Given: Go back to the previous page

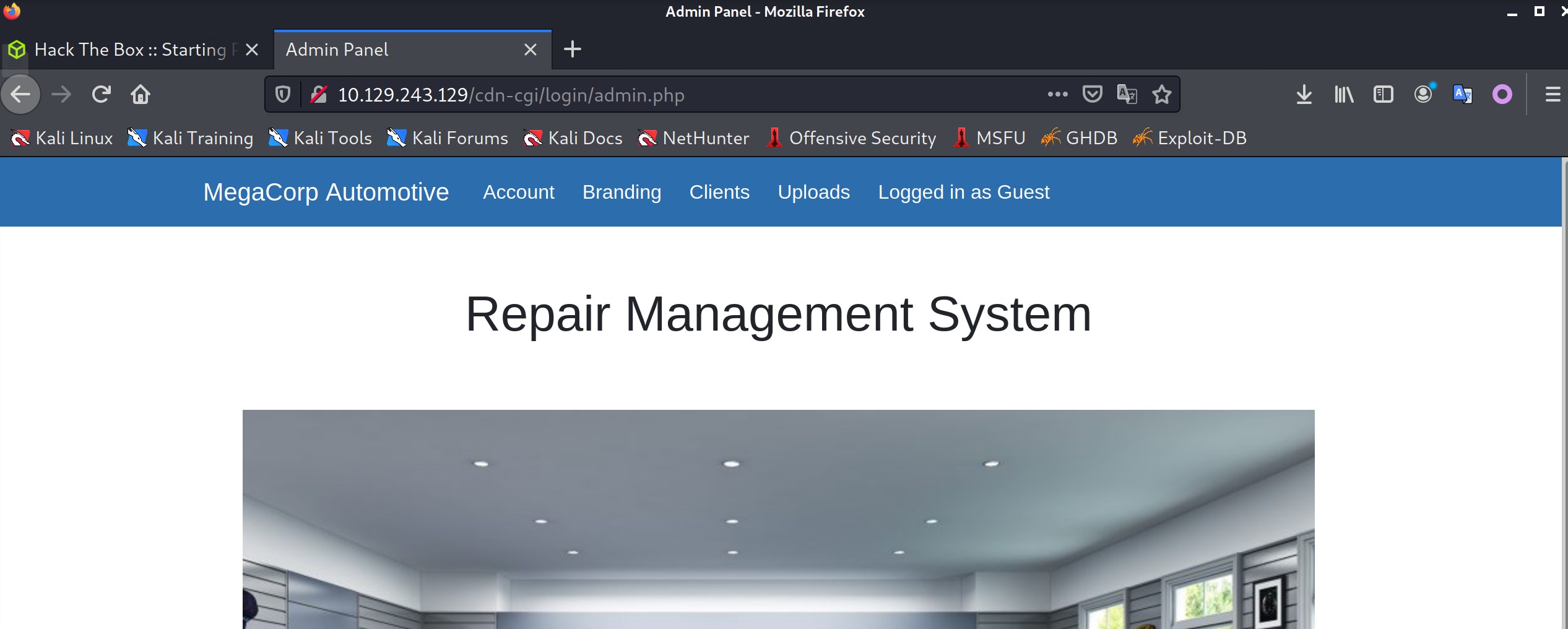Looking at the screenshot, I should tap(20, 95).
